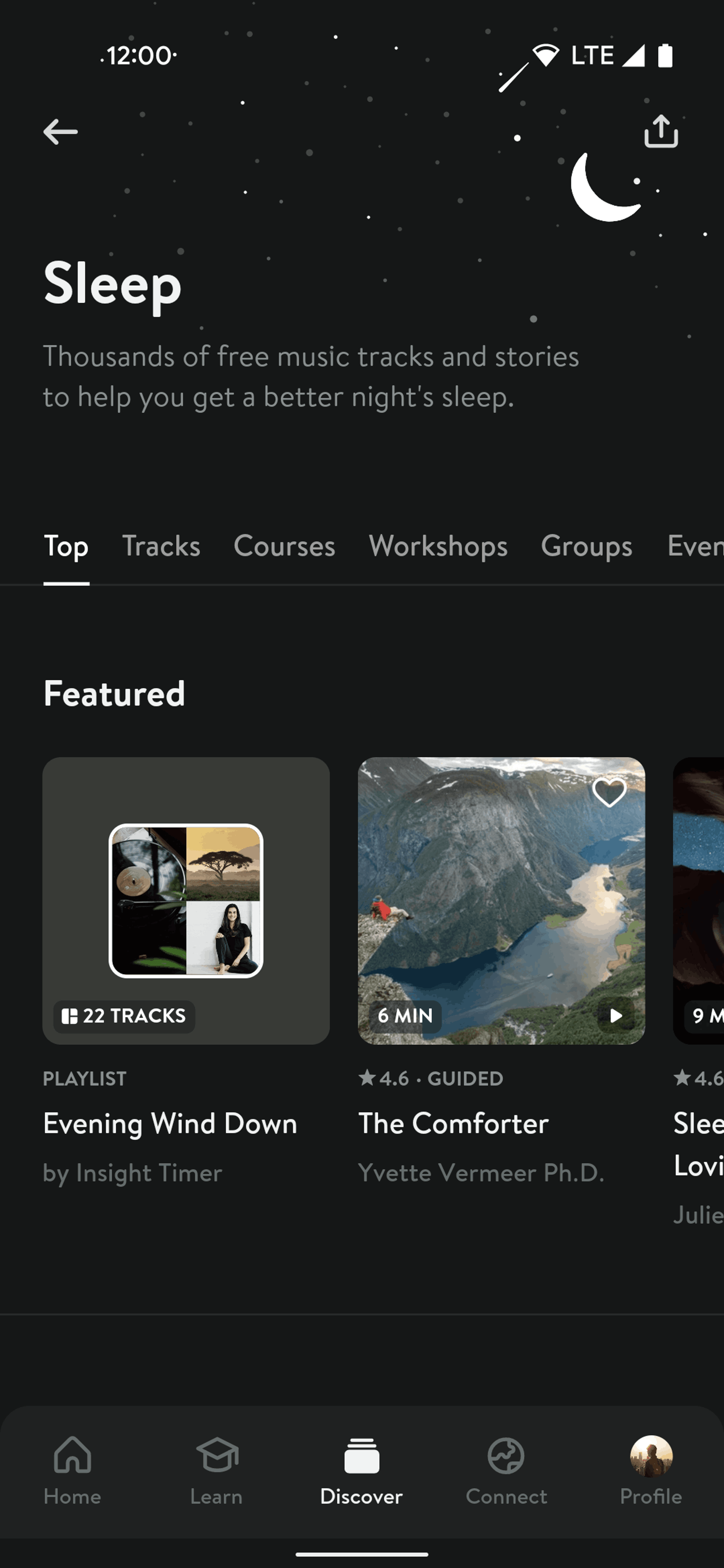Go back using the arrow icon
724x1568 pixels.
(60, 132)
